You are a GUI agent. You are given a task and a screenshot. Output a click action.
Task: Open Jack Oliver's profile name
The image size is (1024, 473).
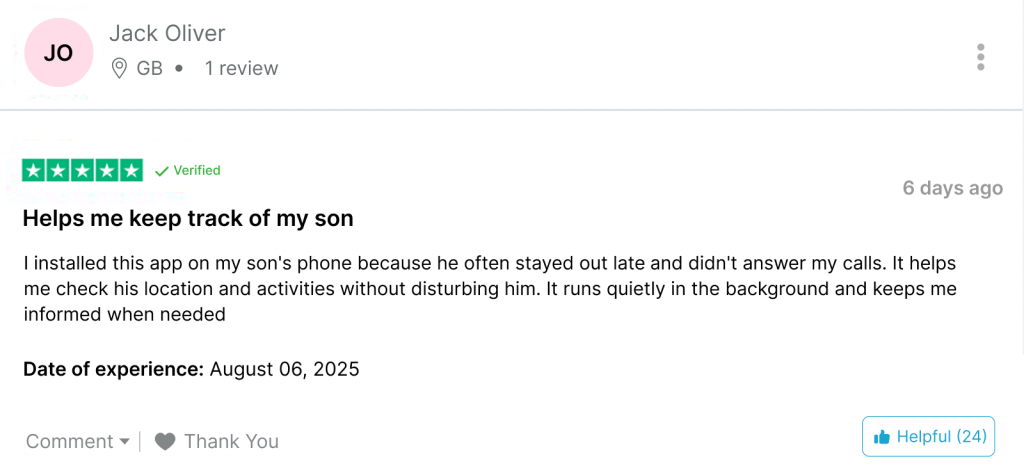click(x=167, y=33)
